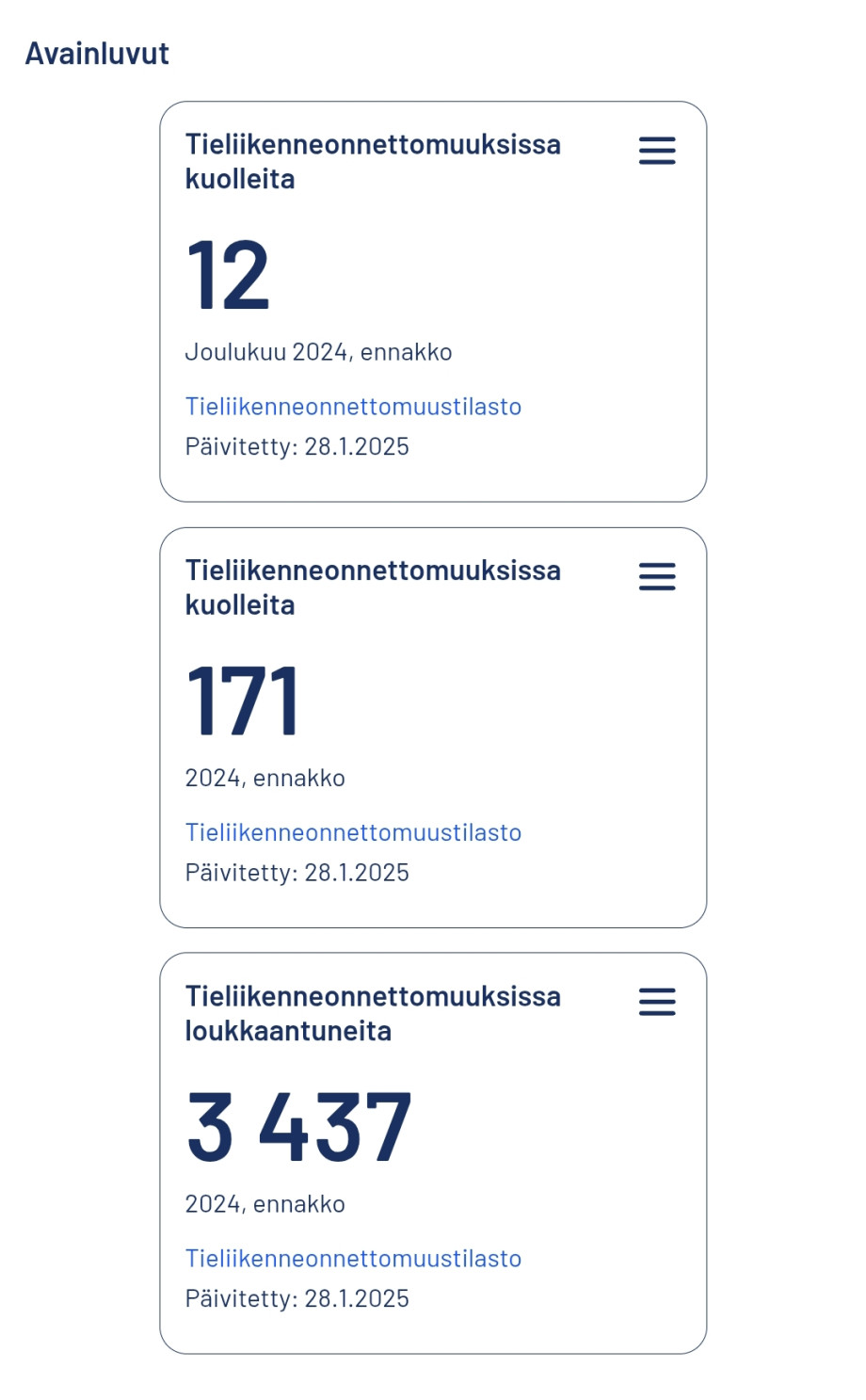Open hamburger menu on the loukkaantuneita card
Viewport: 866px width, 1400px height.
pos(657,1002)
